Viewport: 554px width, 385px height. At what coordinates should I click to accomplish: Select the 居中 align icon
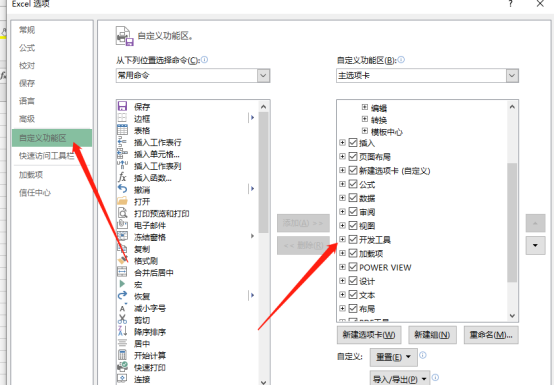(122, 343)
